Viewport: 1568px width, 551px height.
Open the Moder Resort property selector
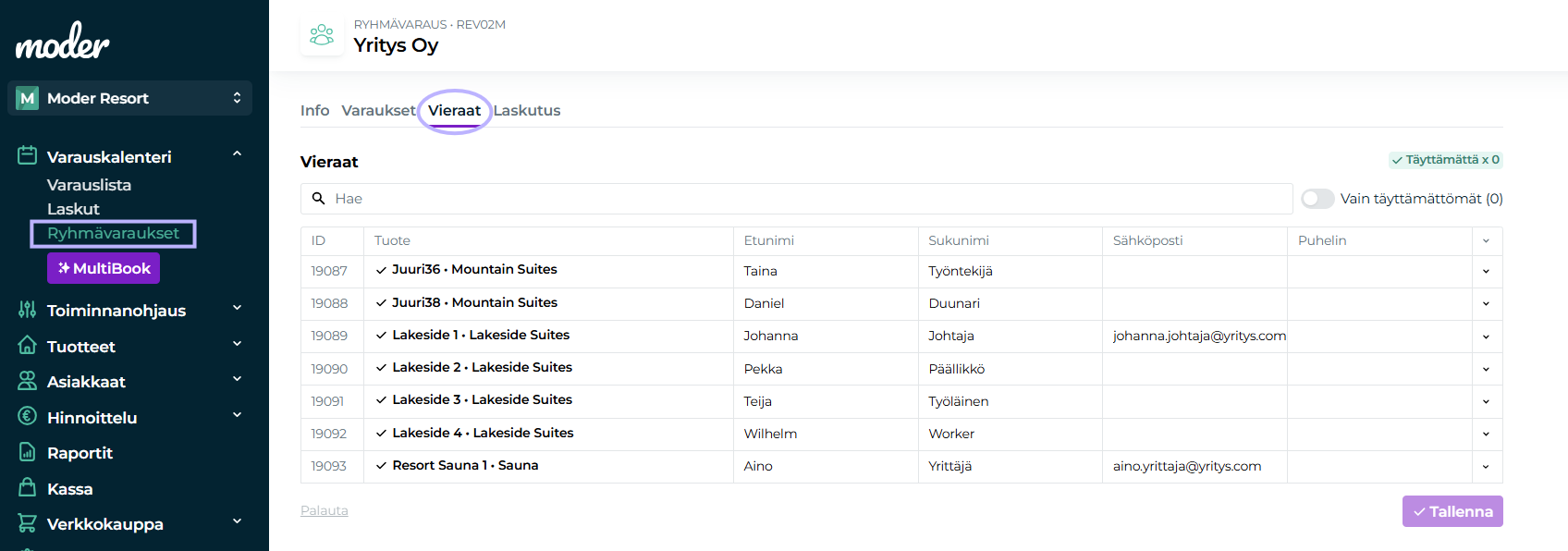click(129, 98)
